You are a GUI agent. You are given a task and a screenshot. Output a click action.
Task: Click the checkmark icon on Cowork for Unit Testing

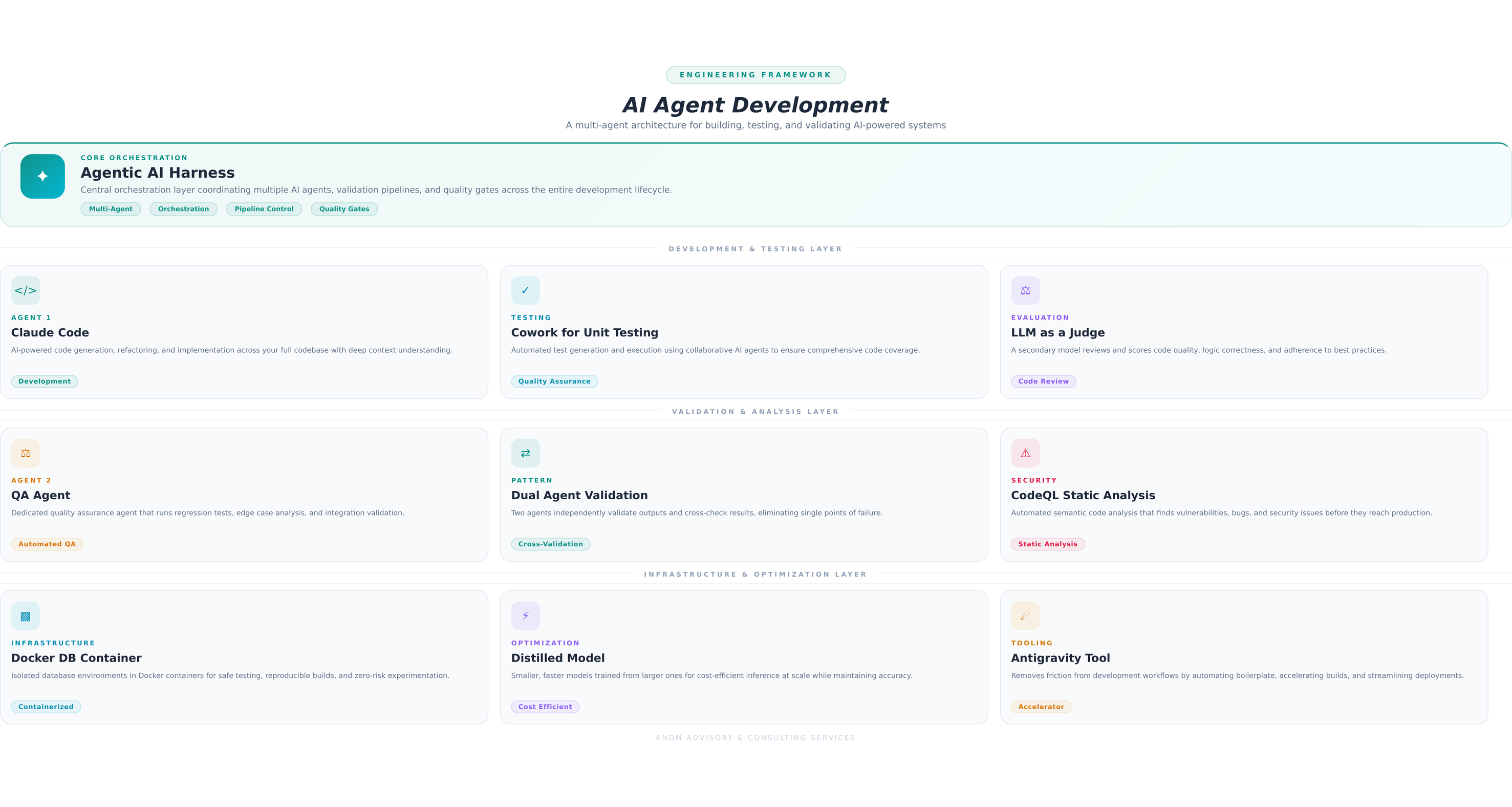pos(525,290)
